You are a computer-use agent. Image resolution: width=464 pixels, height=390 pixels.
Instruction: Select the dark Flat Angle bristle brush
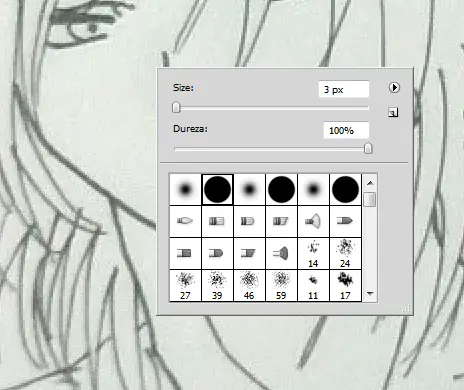[x=249, y=253]
